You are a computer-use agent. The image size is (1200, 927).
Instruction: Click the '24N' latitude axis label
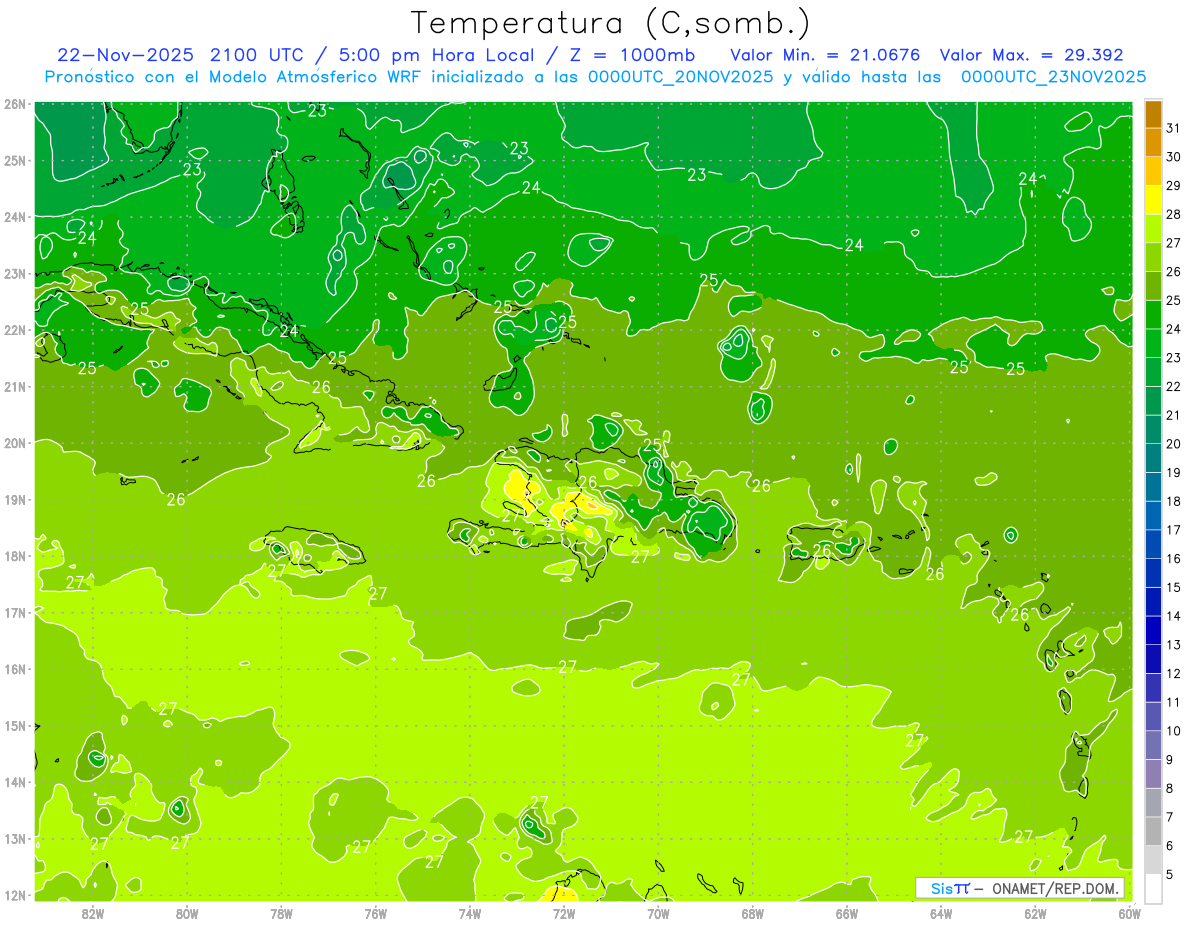[x=15, y=217]
